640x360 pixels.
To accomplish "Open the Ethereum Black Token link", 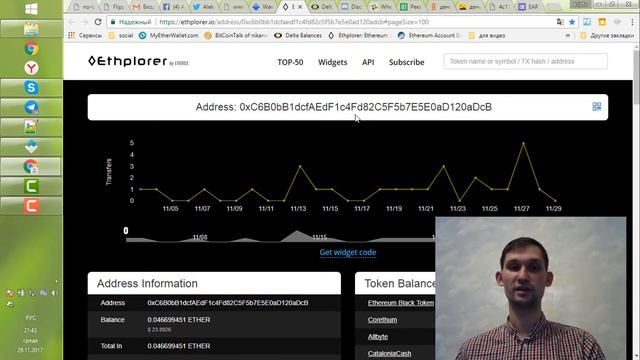I will (401, 303).
